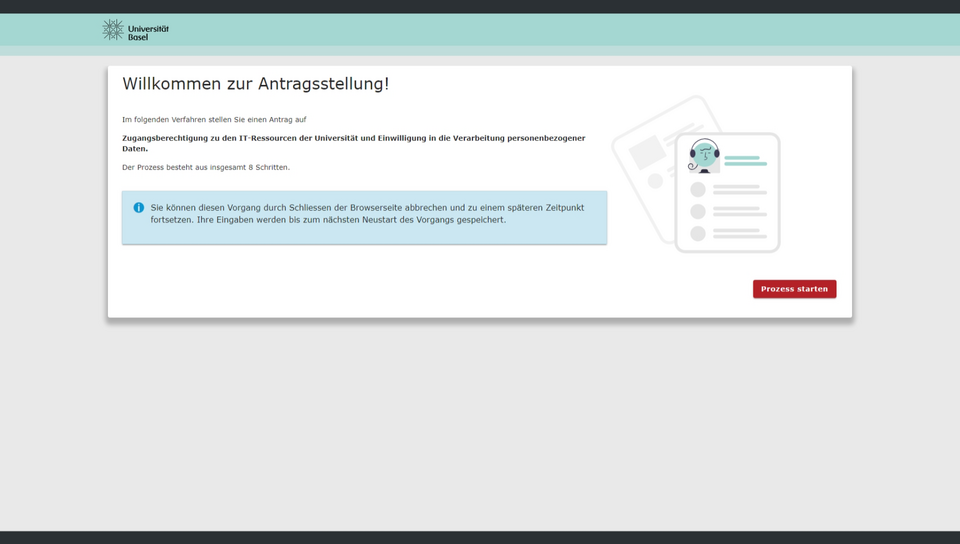Click the bottom grey circle in card illustration

698,233
